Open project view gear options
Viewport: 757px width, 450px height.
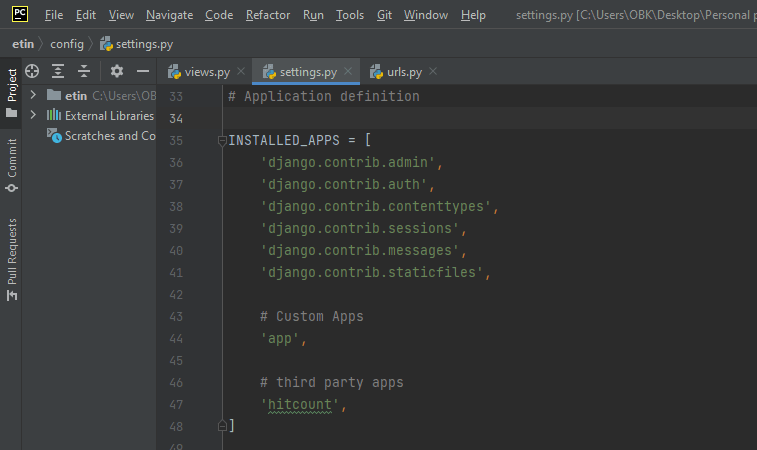(117, 71)
